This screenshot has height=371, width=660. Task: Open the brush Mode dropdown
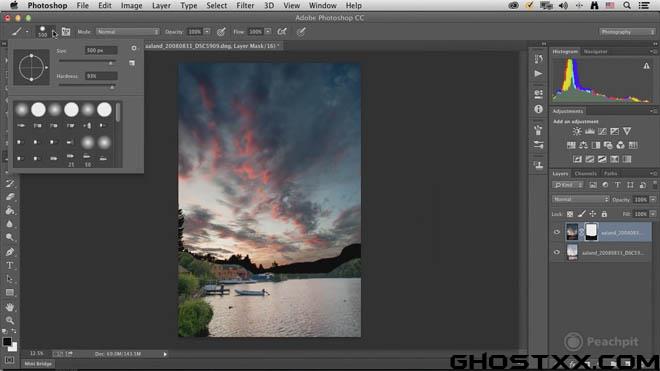(x=128, y=32)
